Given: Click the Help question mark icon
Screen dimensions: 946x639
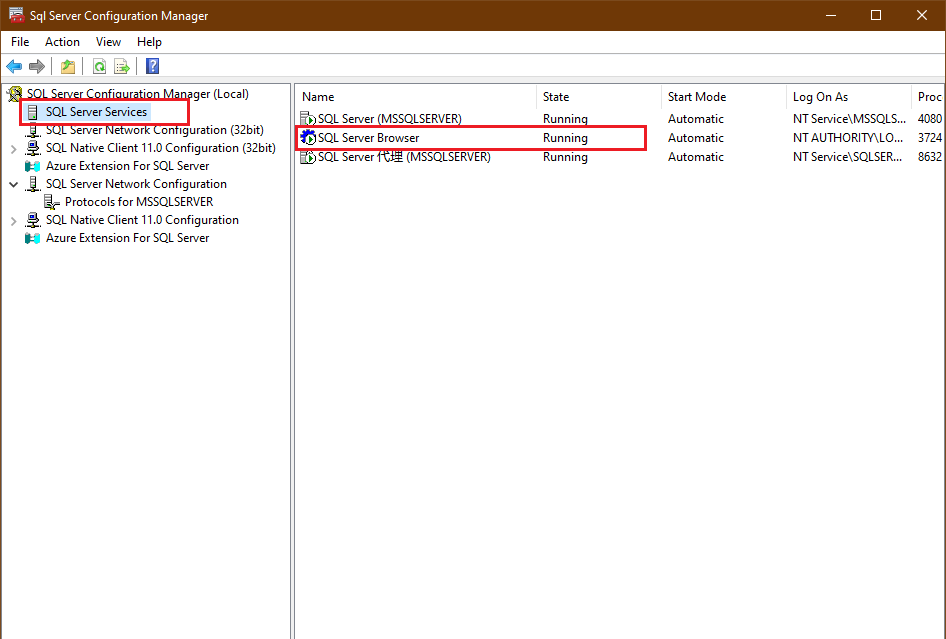Looking at the screenshot, I should tap(153, 66).
